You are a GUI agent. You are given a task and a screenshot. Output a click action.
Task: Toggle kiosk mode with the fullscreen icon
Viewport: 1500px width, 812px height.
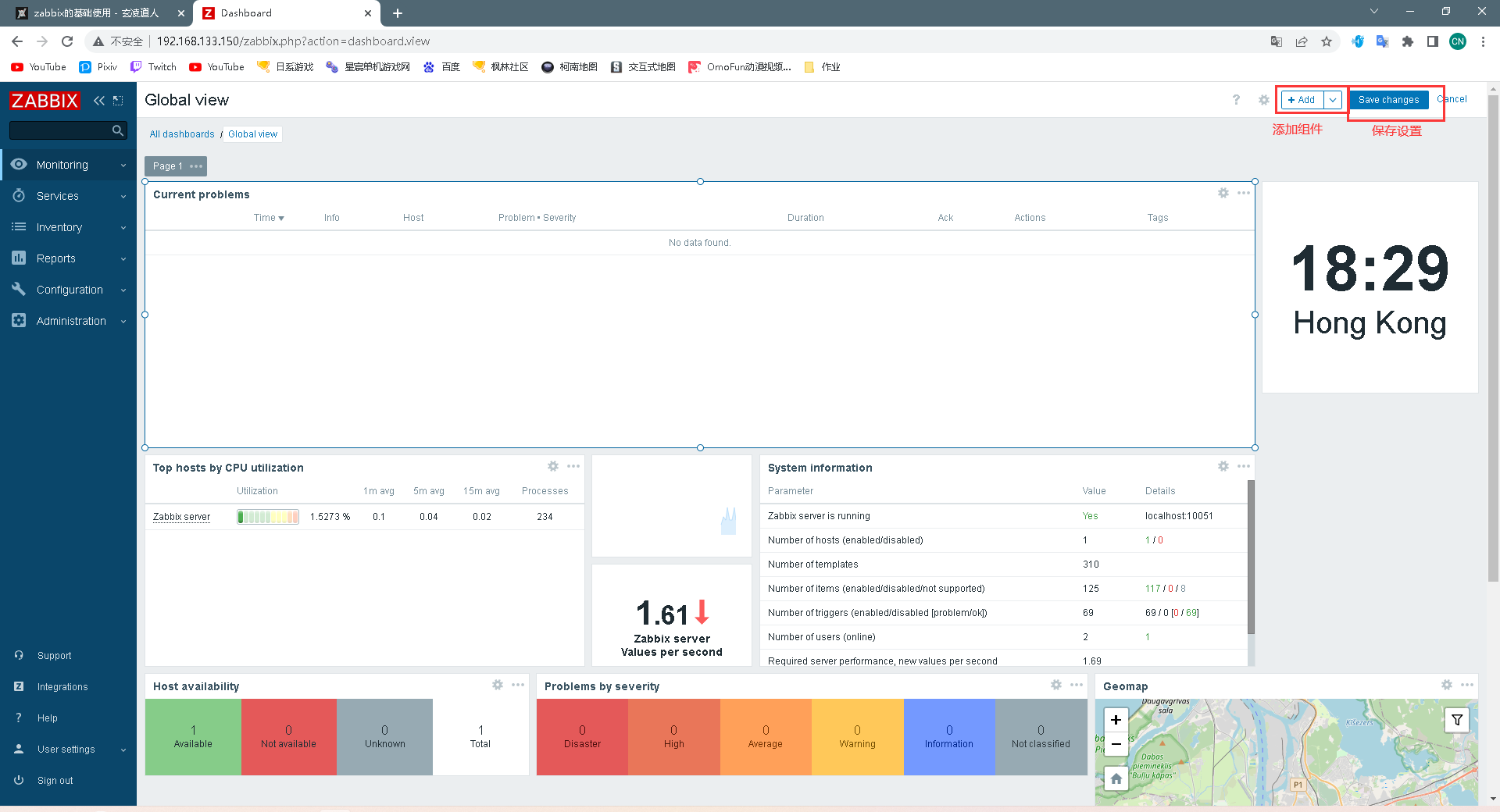[118, 100]
